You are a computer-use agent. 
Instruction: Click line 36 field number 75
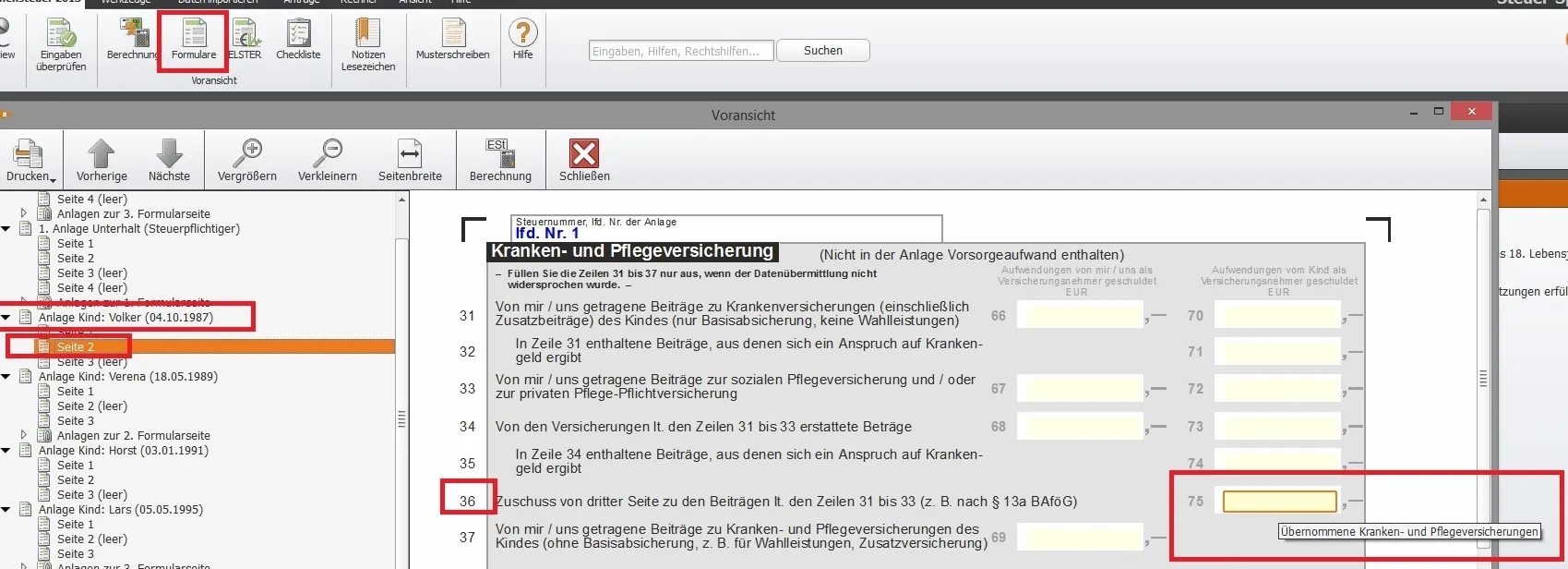click(1279, 502)
